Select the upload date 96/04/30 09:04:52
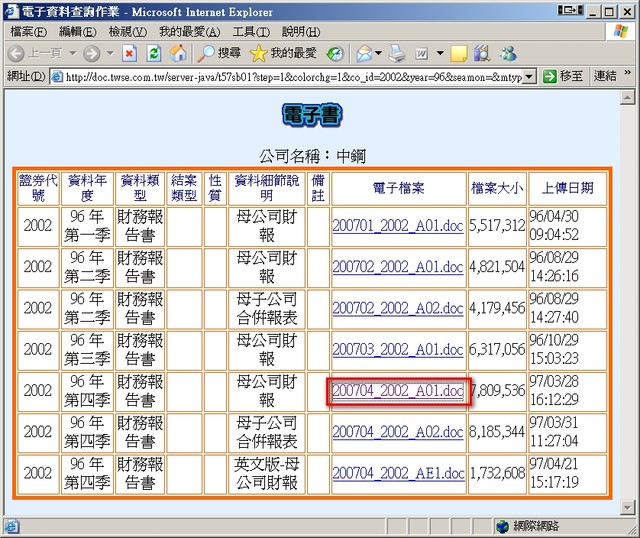Screen dimensions: 640x538 554,225
